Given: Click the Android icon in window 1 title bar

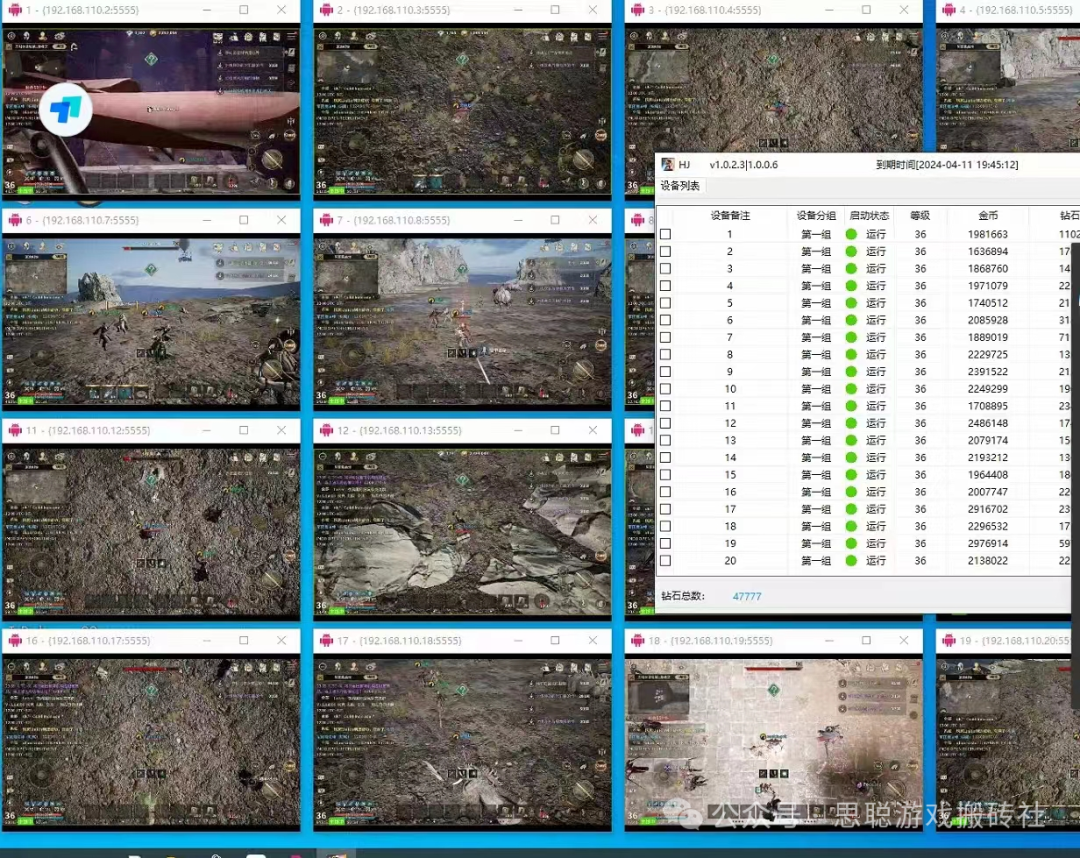Looking at the screenshot, I should click(x=15, y=10).
